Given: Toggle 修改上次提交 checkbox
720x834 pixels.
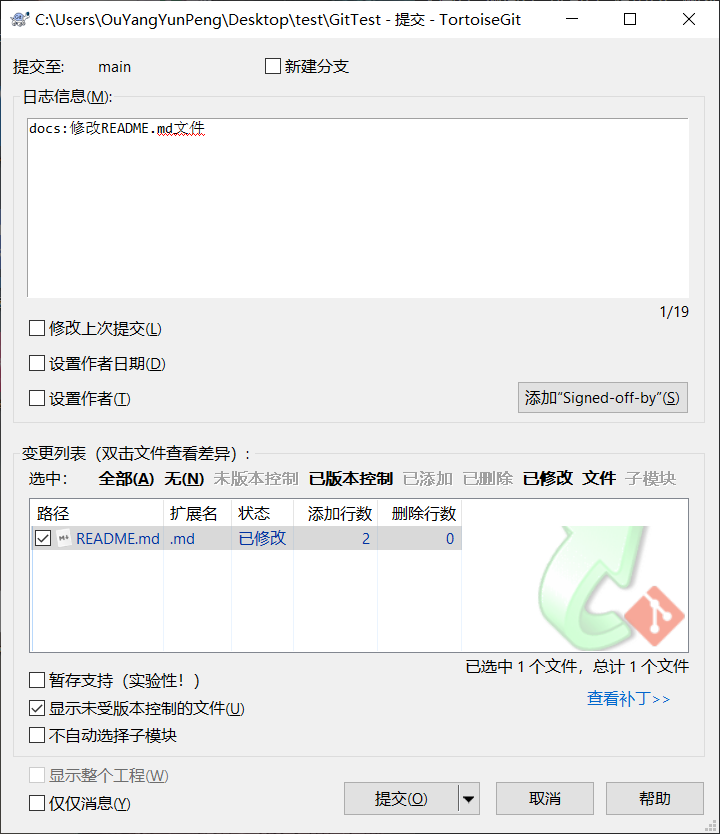Looking at the screenshot, I should coord(37,328).
